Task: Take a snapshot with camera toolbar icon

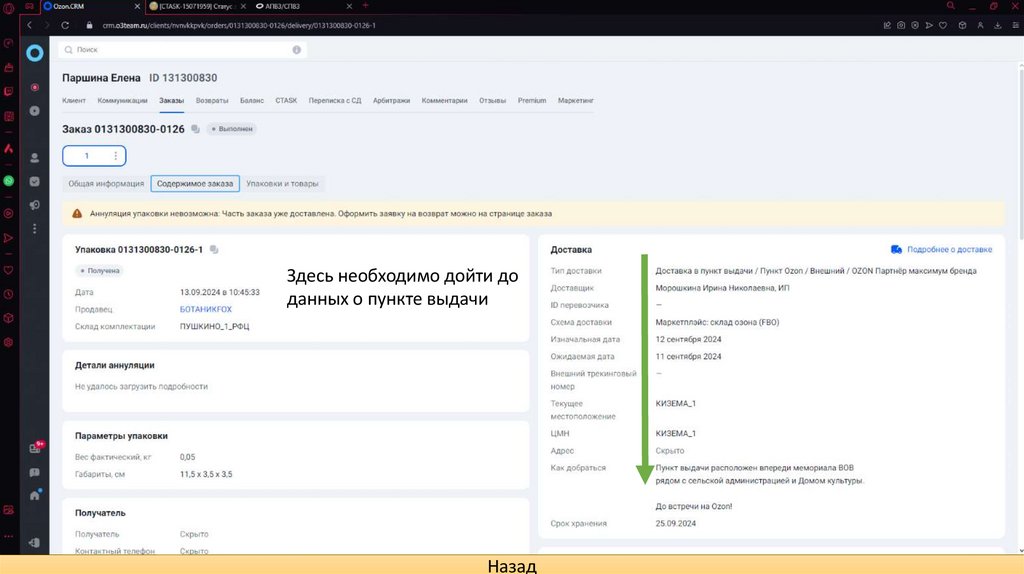Action: (901, 25)
